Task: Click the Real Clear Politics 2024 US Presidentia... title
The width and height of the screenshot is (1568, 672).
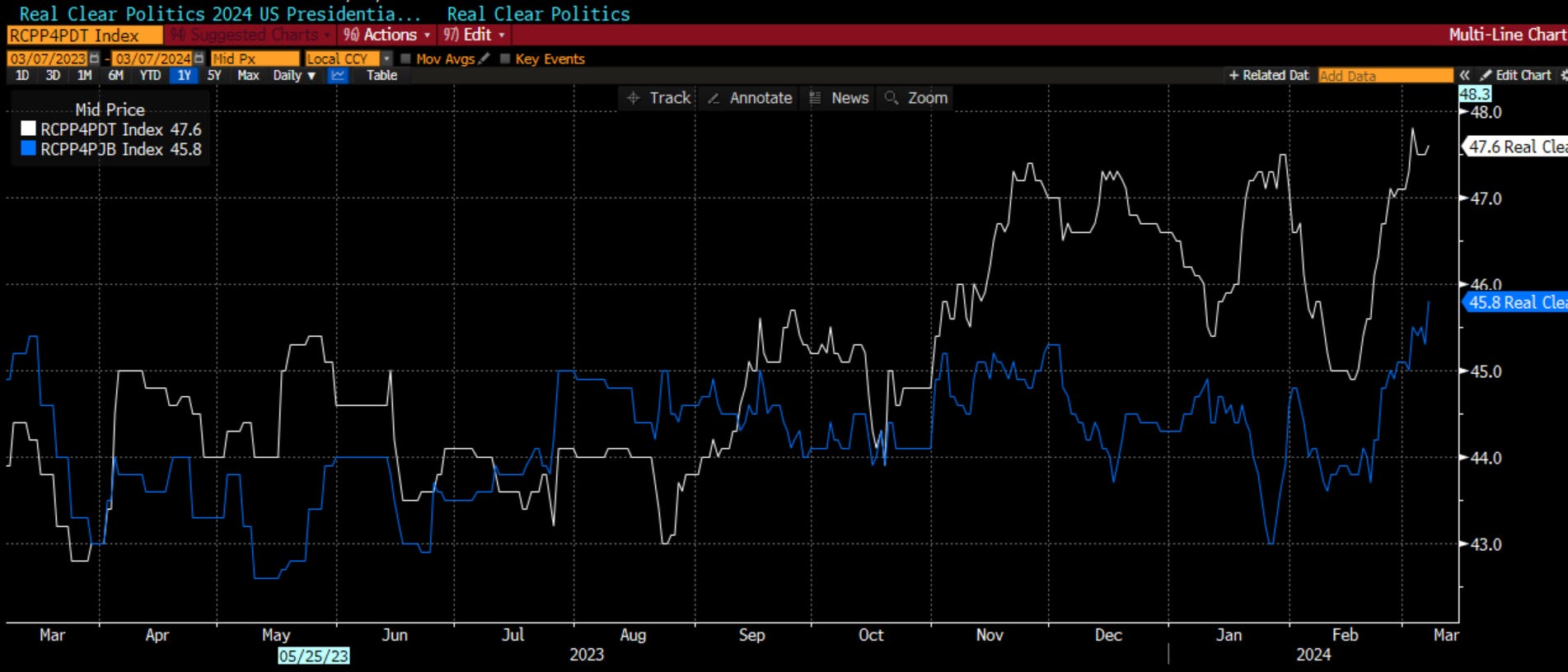Action: [220, 14]
